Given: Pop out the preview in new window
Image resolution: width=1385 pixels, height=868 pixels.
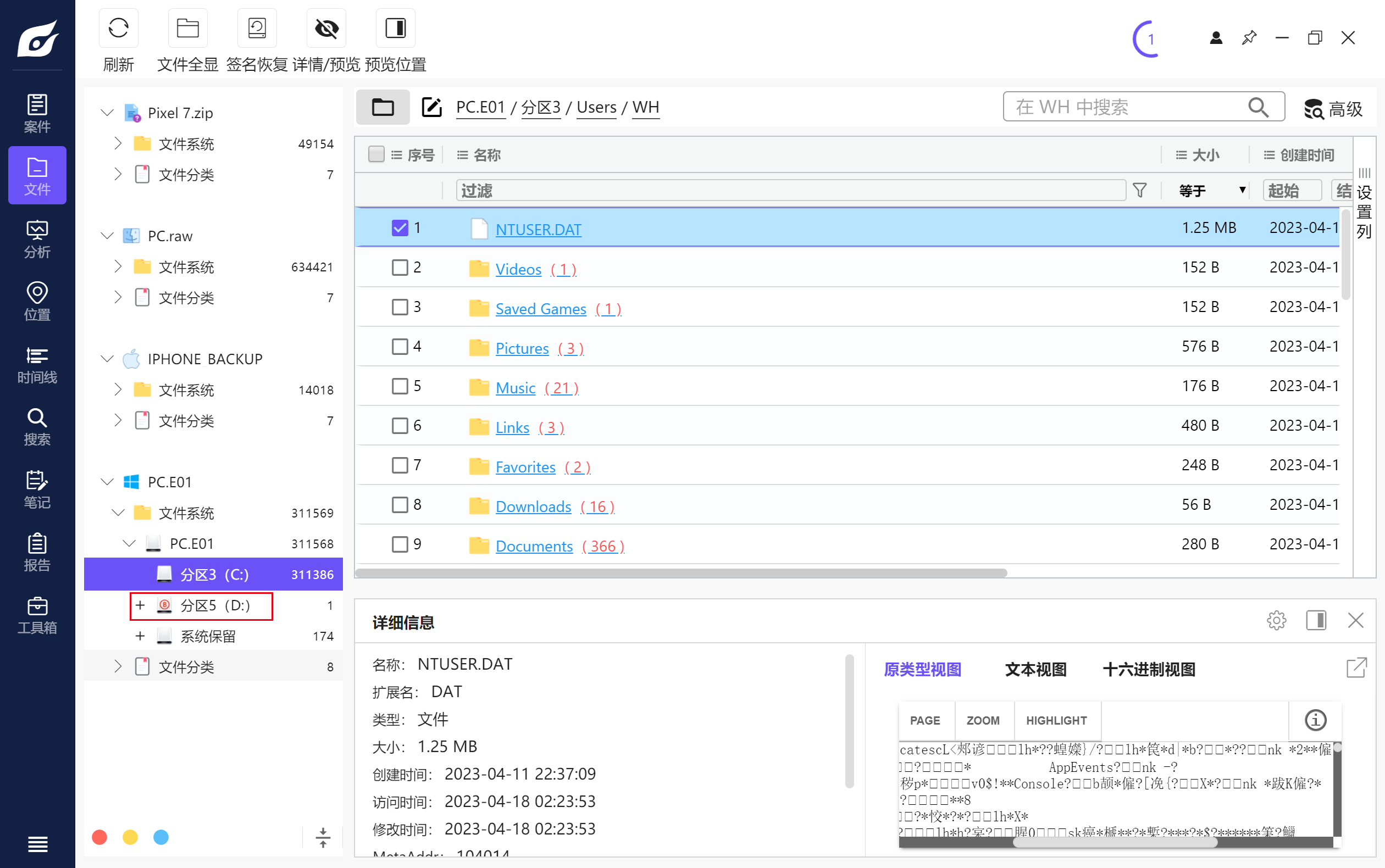Looking at the screenshot, I should pos(1356,667).
